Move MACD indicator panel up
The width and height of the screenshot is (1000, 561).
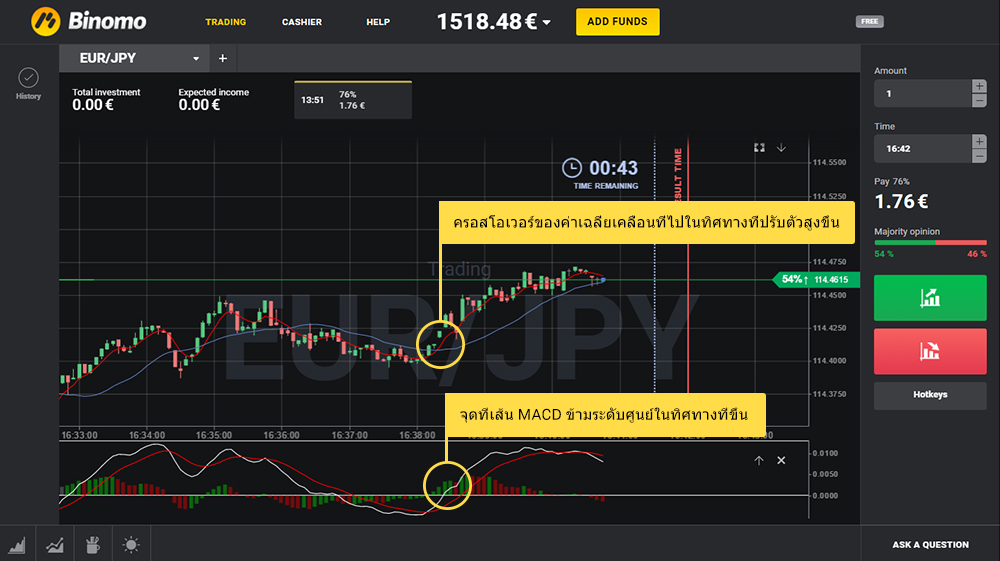(x=758, y=460)
